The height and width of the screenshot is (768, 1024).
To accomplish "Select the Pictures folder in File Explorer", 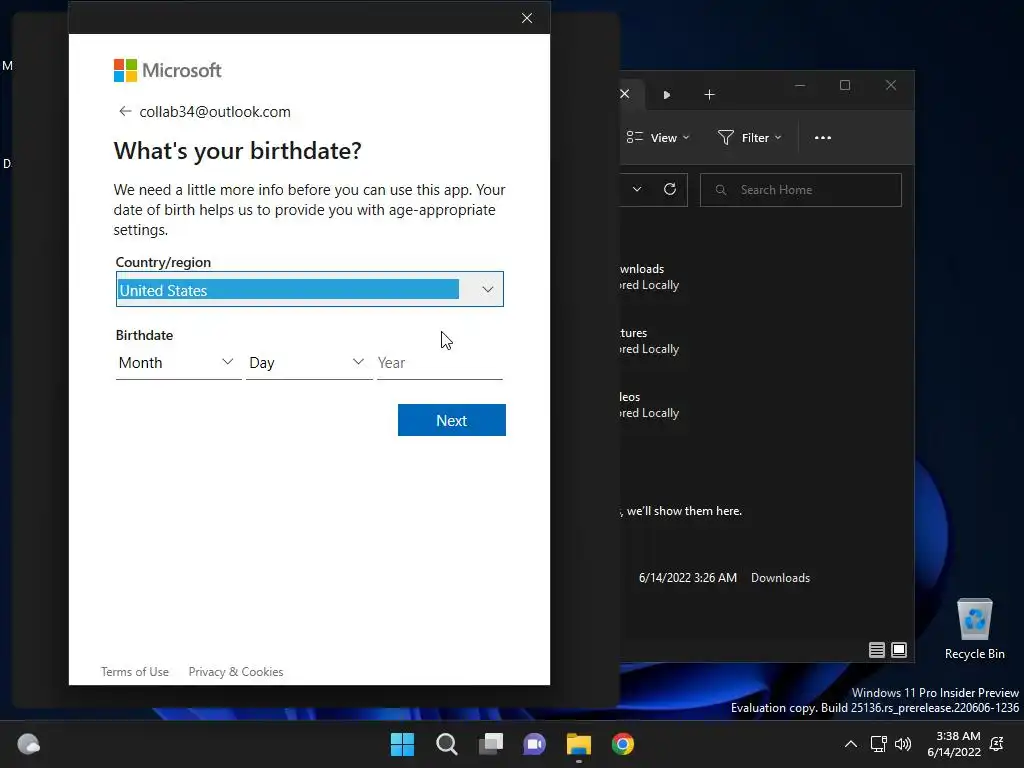I will click(x=650, y=341).
